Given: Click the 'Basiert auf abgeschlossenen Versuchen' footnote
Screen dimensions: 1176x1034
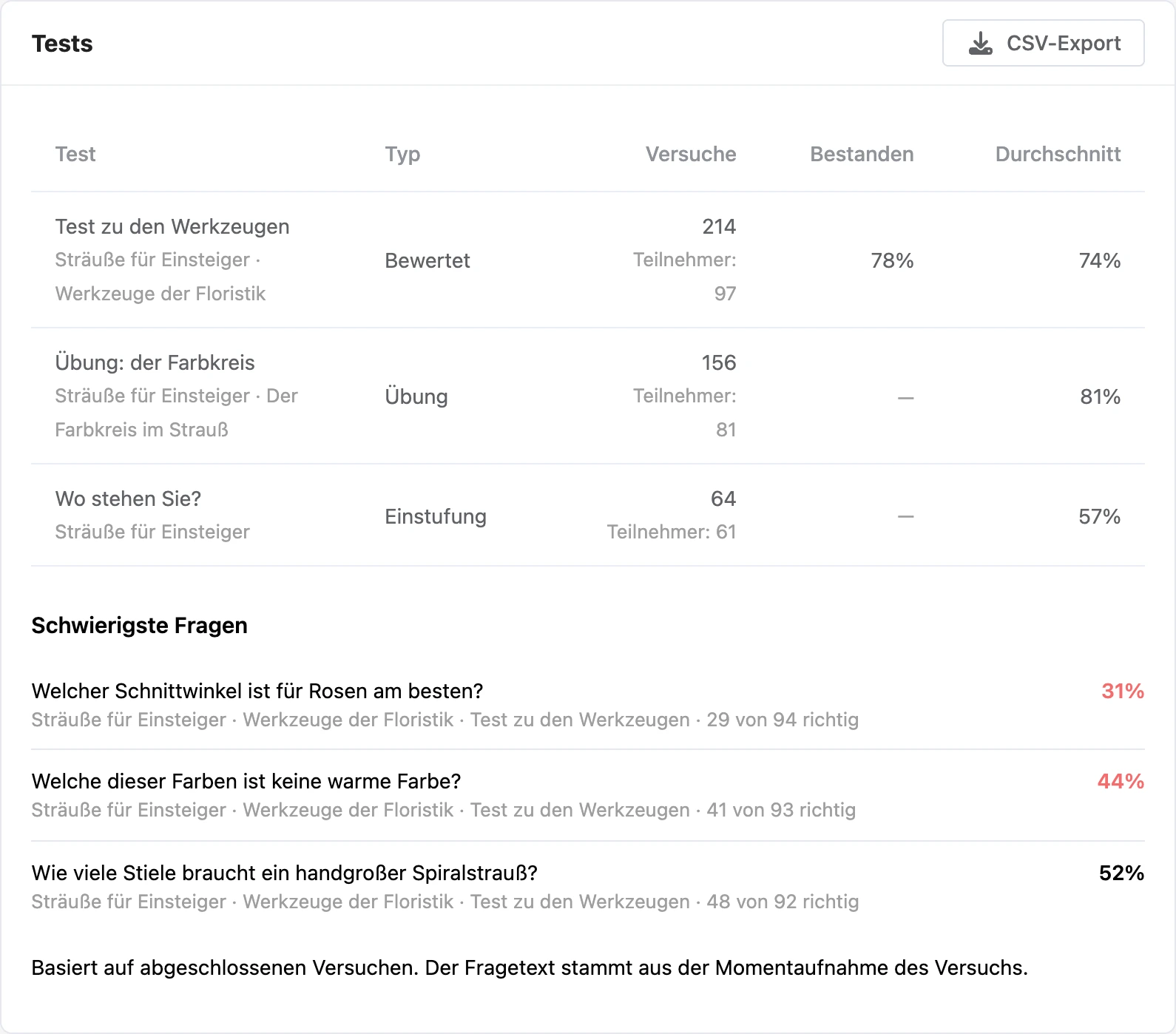Looking at the screenshot, I should (x=530, y=967).
